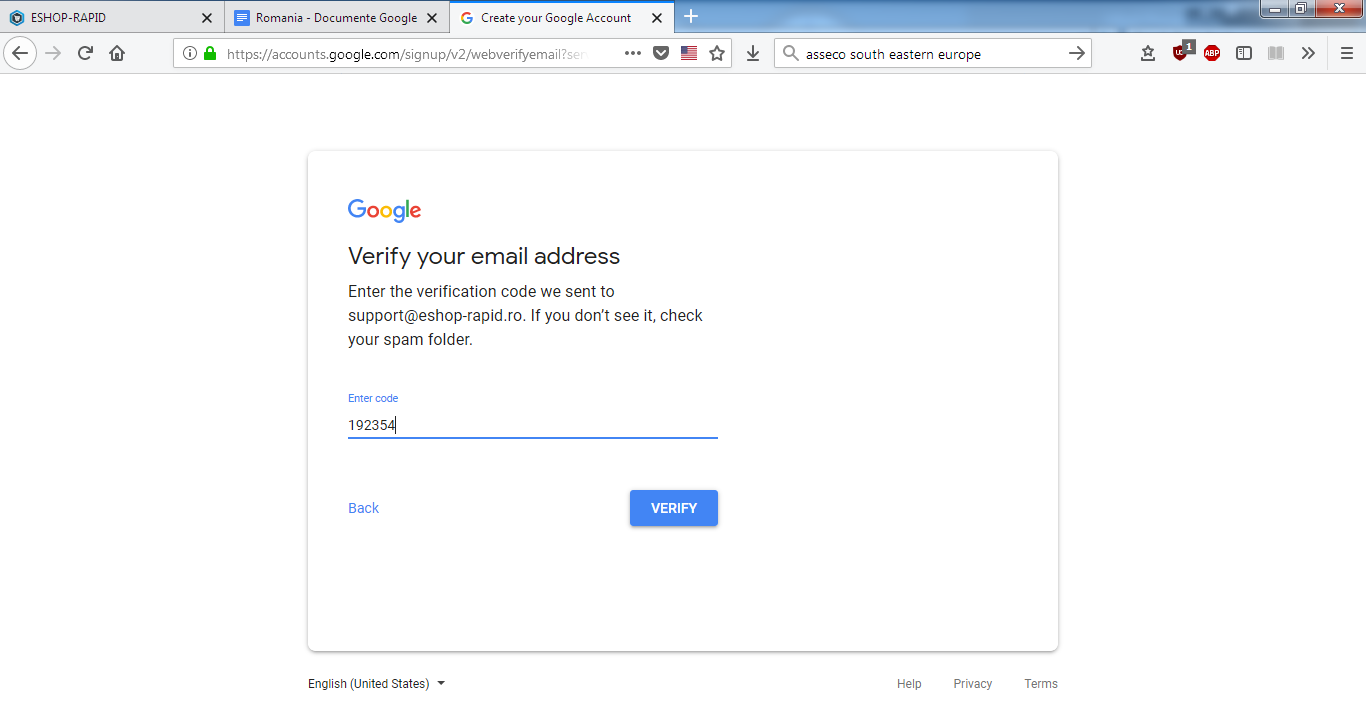Open the Downloads arrow in the toolbar
The height and width of the screenshot is (728, 1366).
pos(753,53)
